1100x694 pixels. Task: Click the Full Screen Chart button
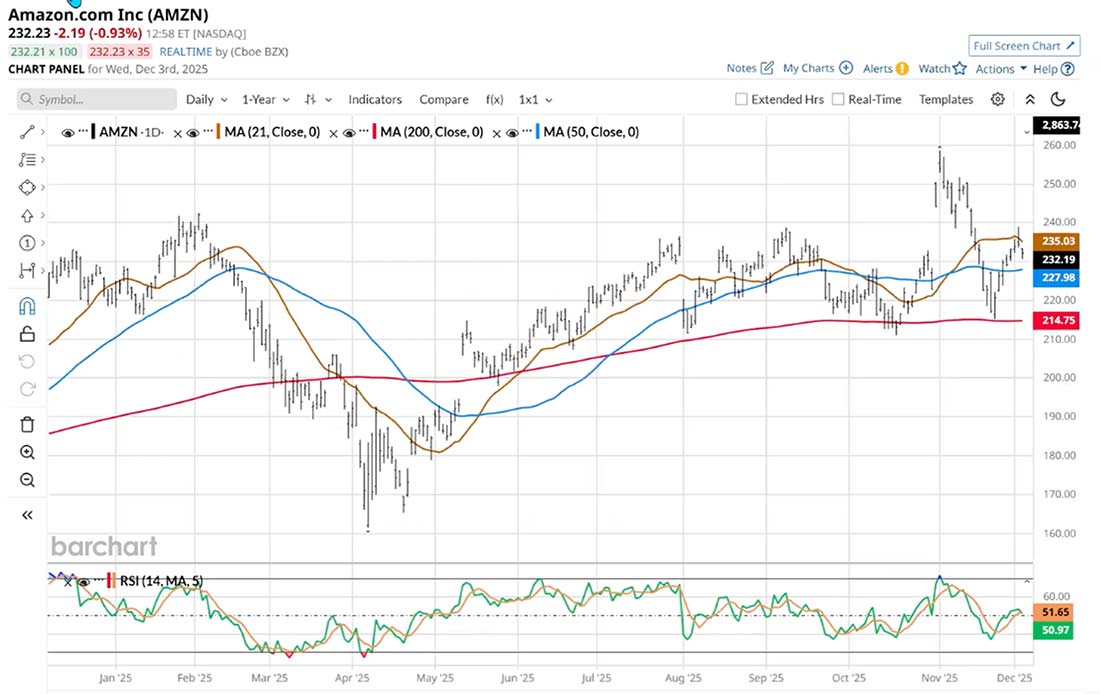pos(1023,45)
